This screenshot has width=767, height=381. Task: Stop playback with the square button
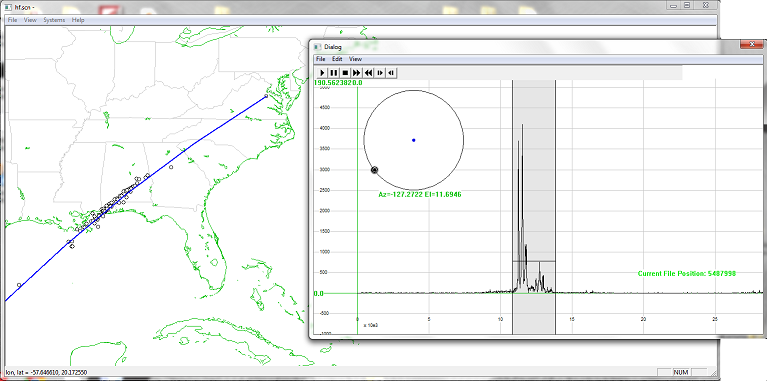pos(345,73)
